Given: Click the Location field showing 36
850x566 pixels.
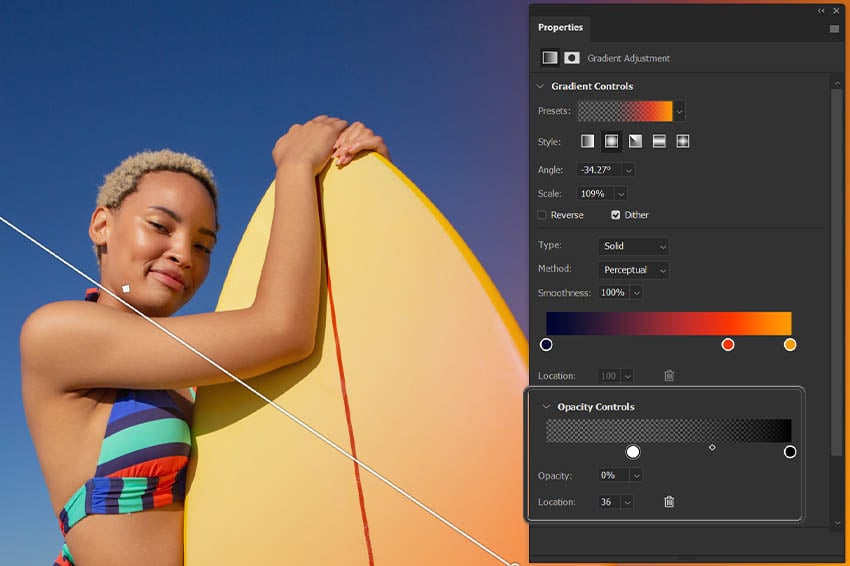Looking at the screenshot, I should point(609,502).
